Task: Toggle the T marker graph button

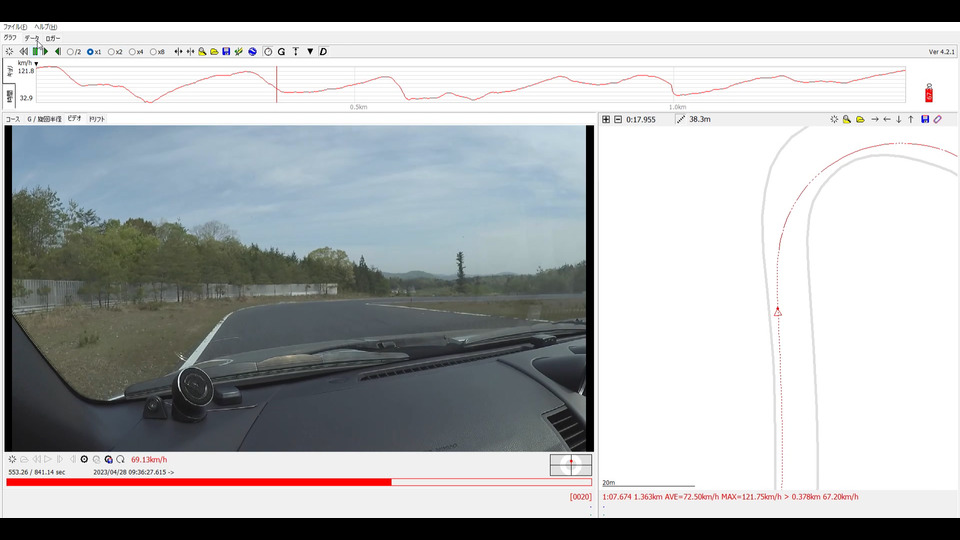Action: point(296,51)
